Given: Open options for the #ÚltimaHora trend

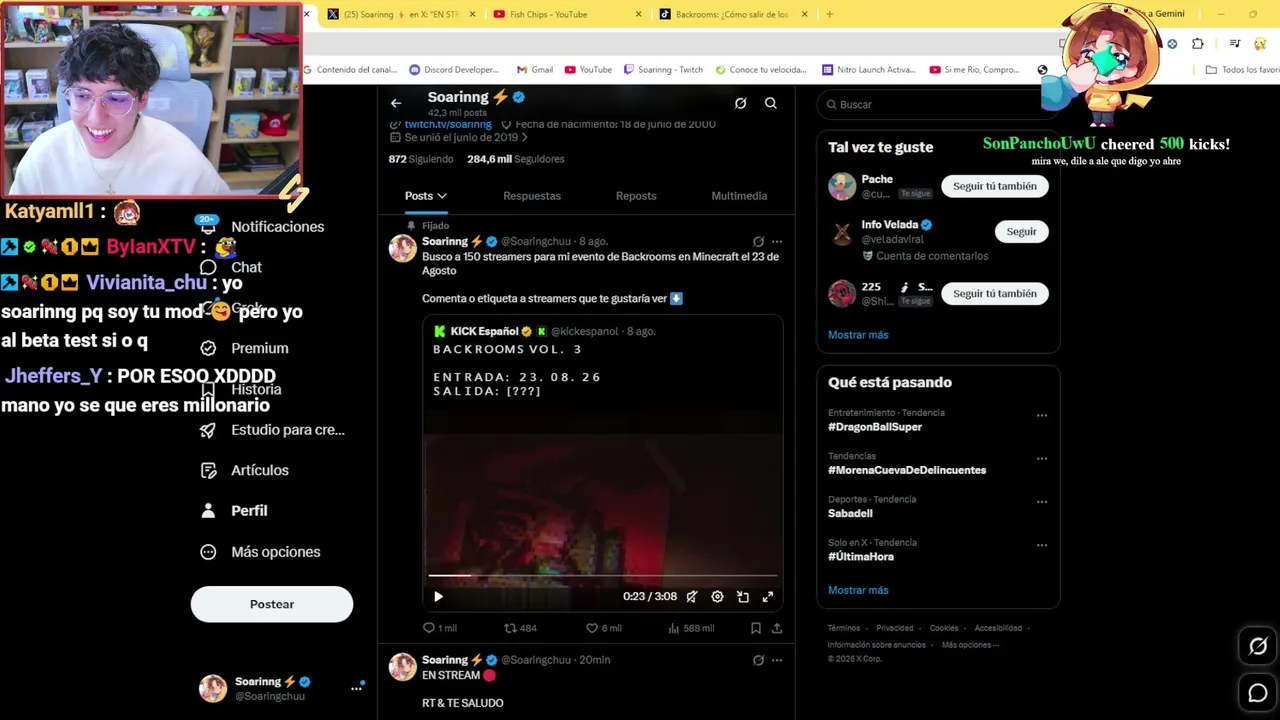Looking at the screenshot, I should (x=1042, y=545).
